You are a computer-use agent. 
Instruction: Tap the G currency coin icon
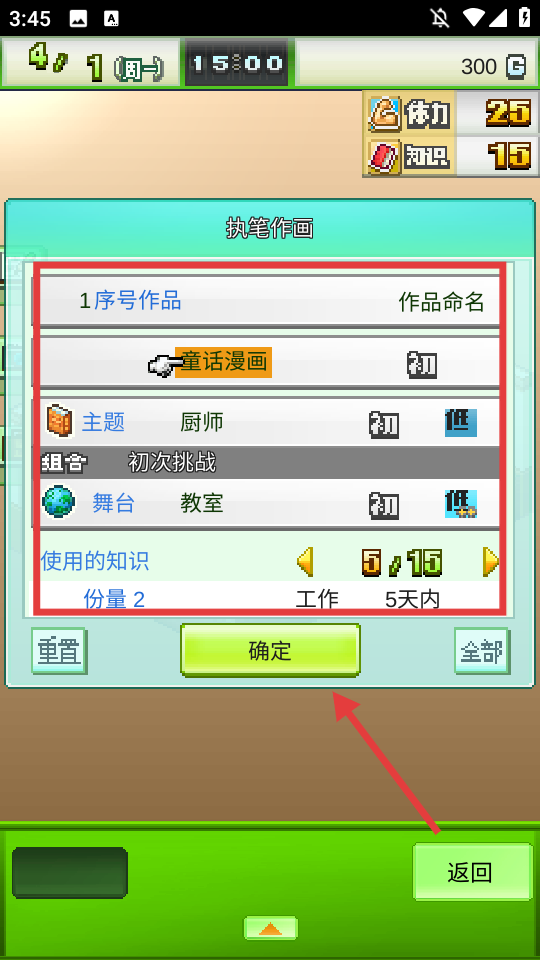pos(516,66)
